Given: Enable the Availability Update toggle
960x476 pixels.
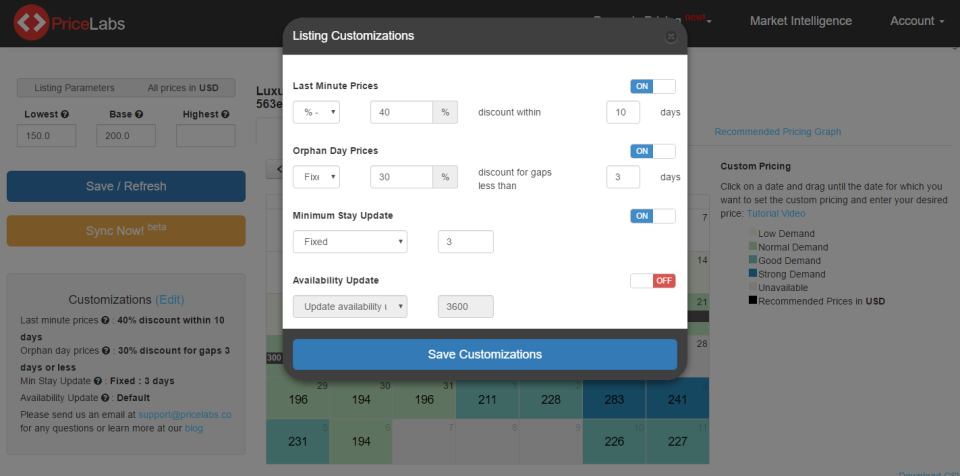Looking at the screenshot, I should pyautogui.click(x=652, y=281).
